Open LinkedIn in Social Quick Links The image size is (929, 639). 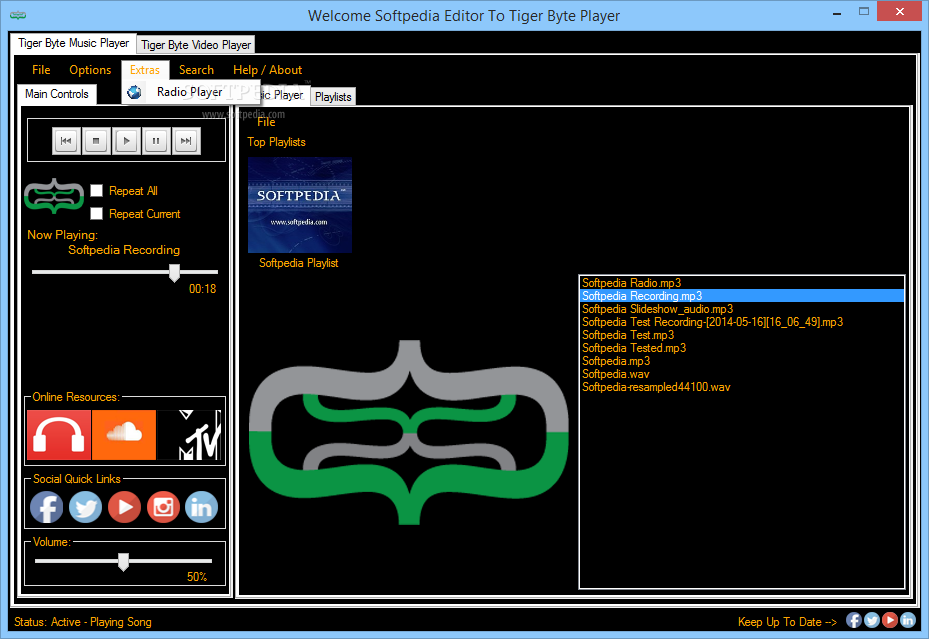[x=201, y=508]
